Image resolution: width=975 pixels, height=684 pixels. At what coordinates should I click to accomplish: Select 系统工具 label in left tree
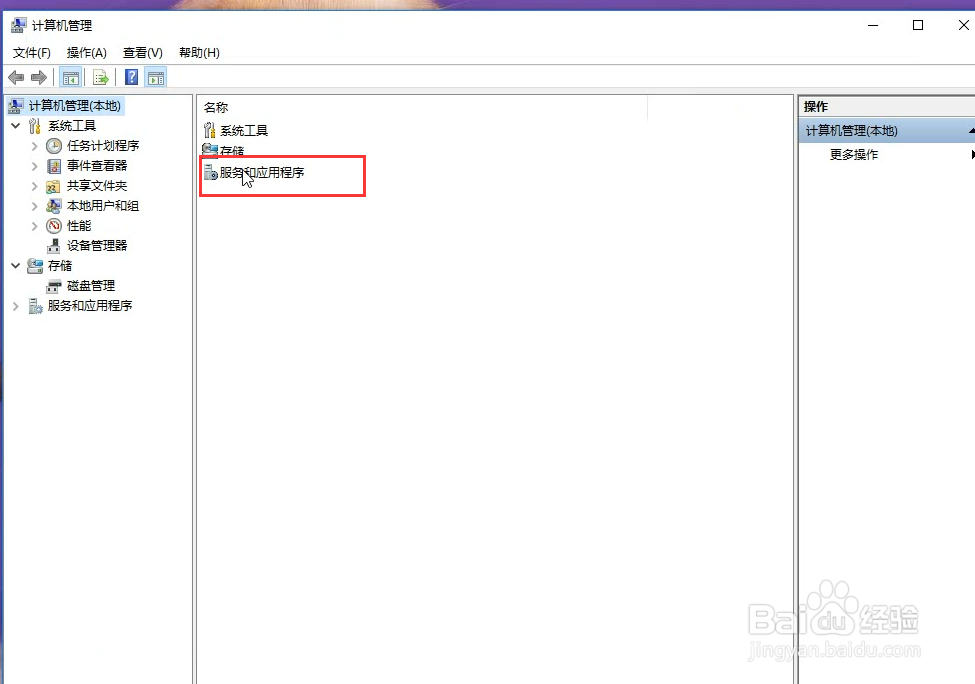point(72,126)
